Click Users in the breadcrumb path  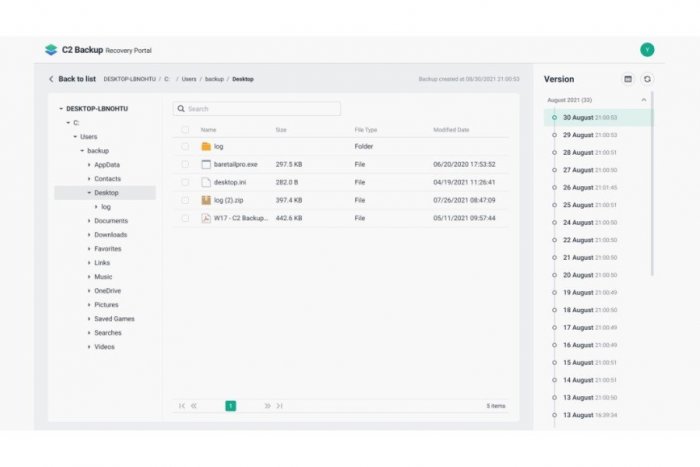pyautogui.click(x=189, y=79)
